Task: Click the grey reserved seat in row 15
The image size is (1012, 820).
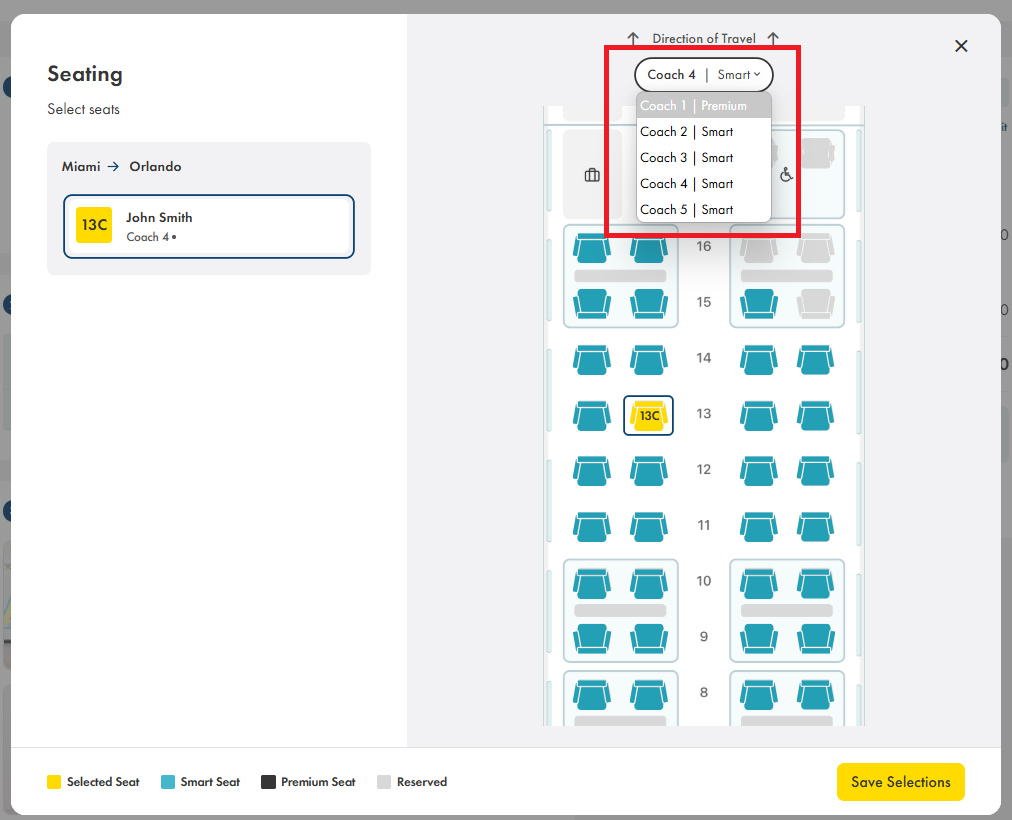Action: 816,302
